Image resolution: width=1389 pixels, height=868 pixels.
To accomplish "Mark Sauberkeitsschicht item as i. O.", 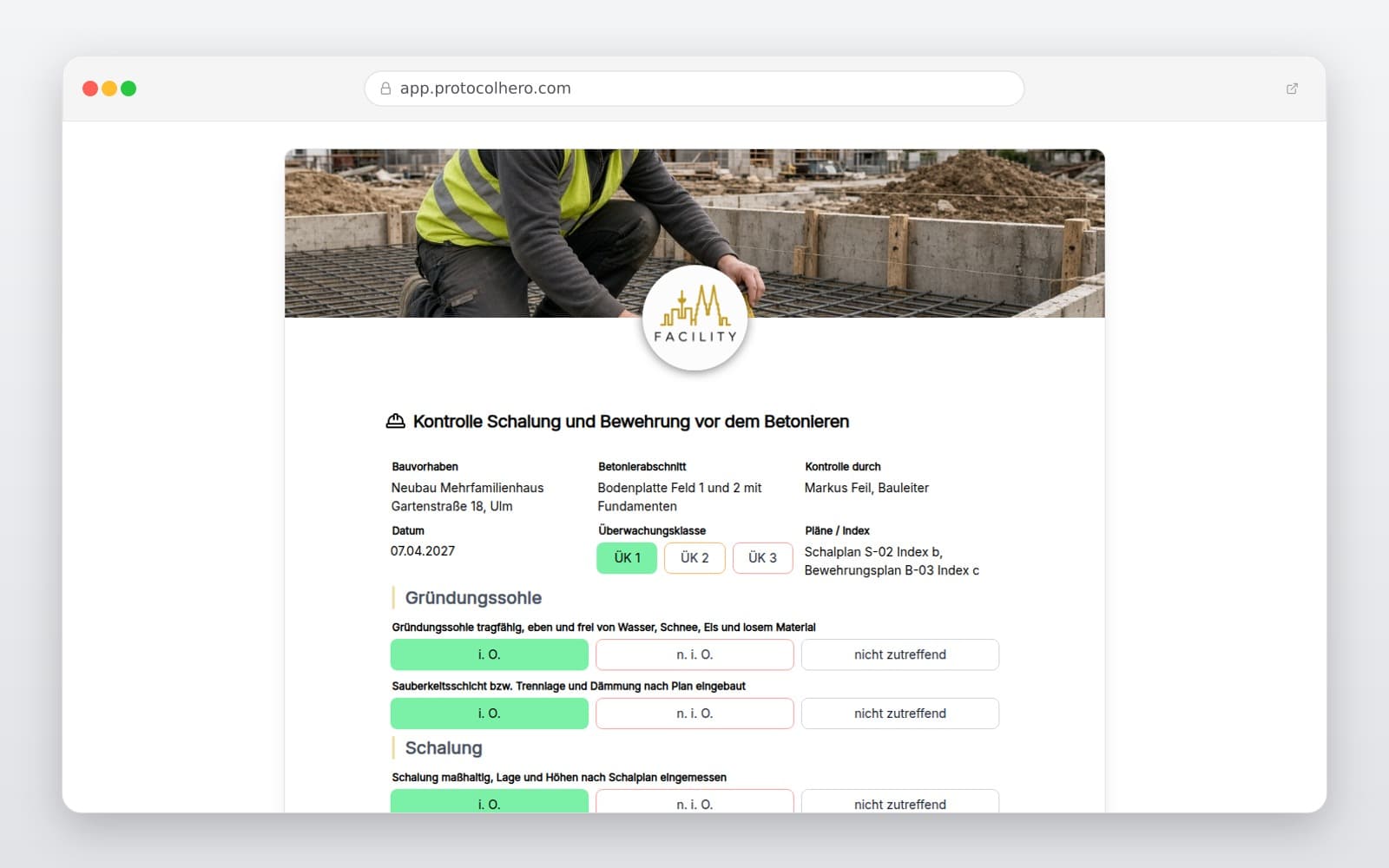I will [490, 713].
